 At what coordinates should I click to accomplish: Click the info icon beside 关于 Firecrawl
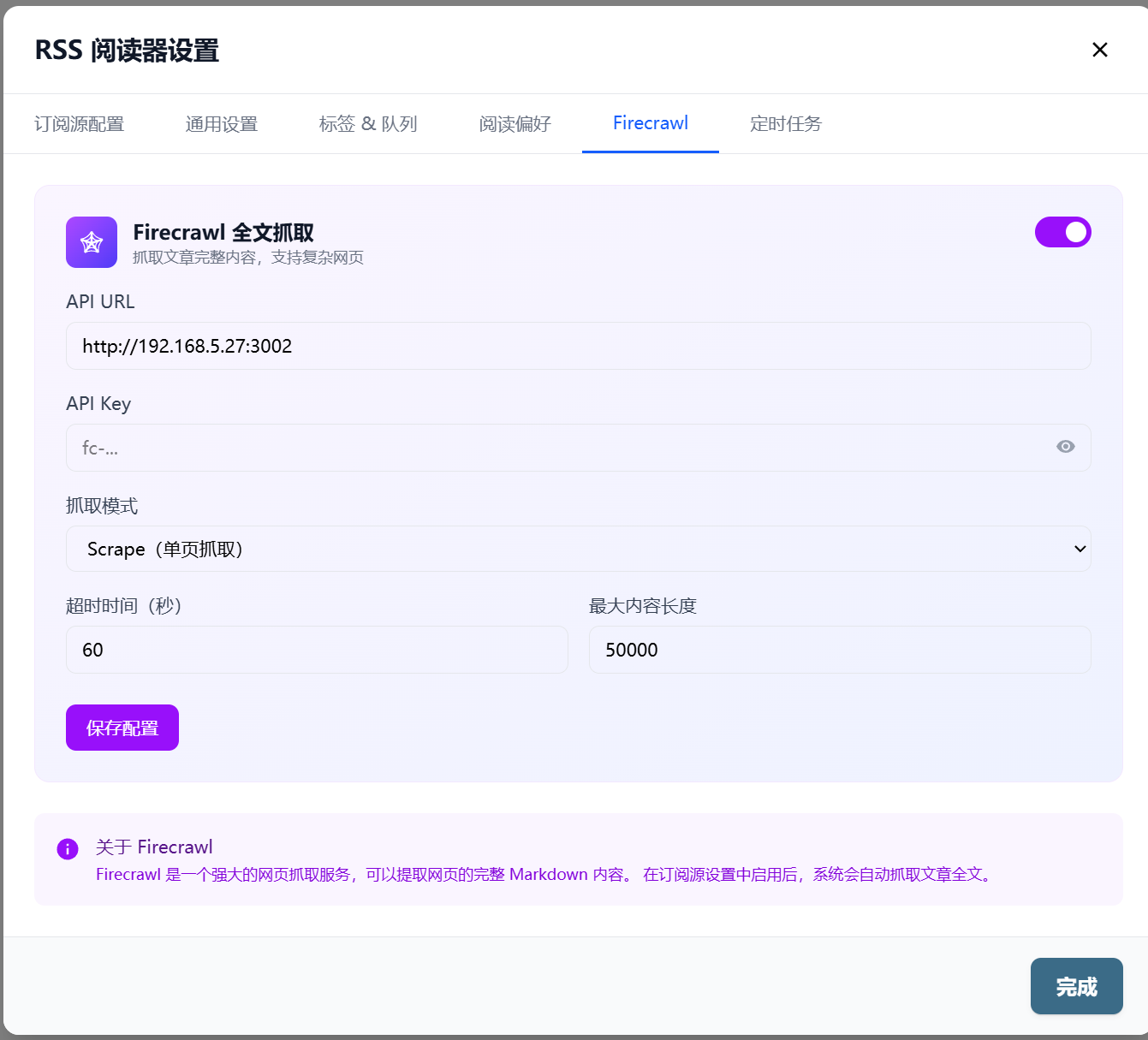pos(68,848)
